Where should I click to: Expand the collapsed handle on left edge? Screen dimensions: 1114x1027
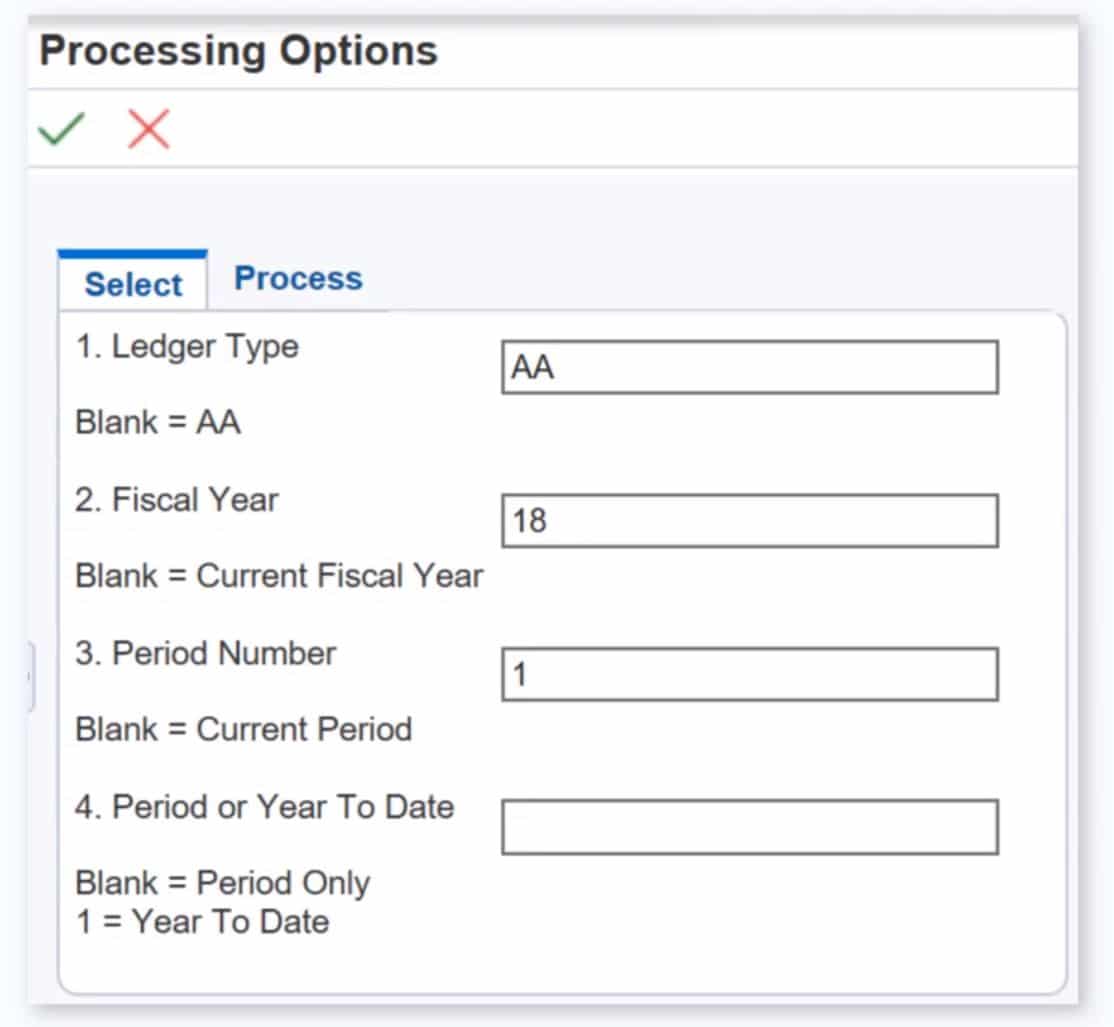[x=31, y=677]
